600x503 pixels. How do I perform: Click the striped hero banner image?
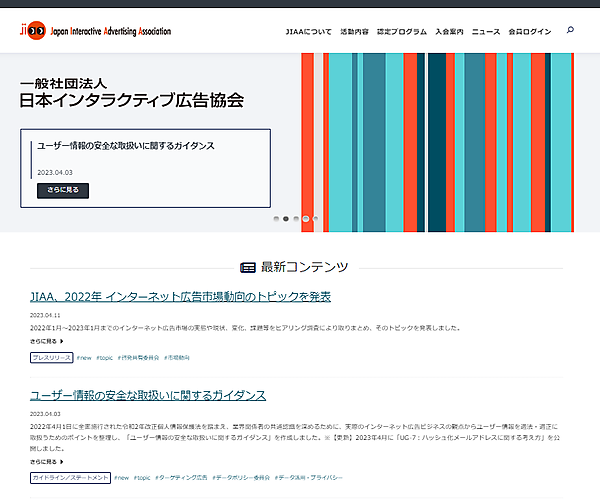450,140
